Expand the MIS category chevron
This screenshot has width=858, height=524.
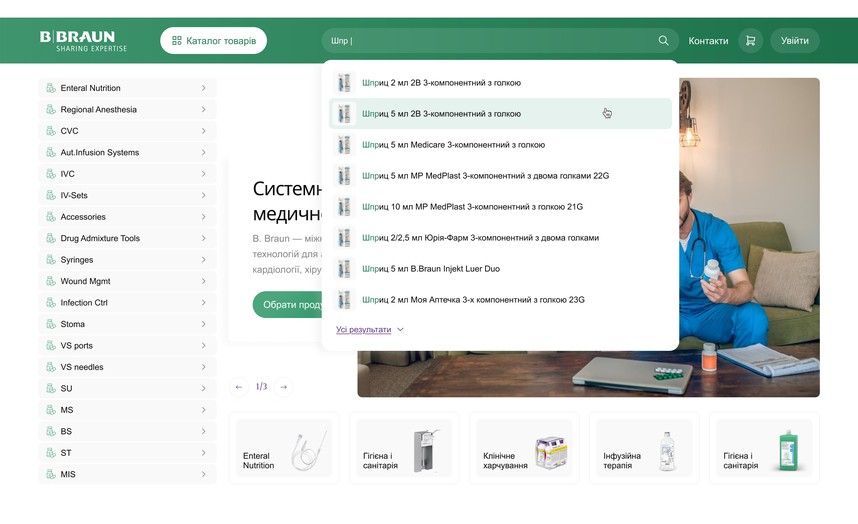pyautogui.click(x=203, y=474)
